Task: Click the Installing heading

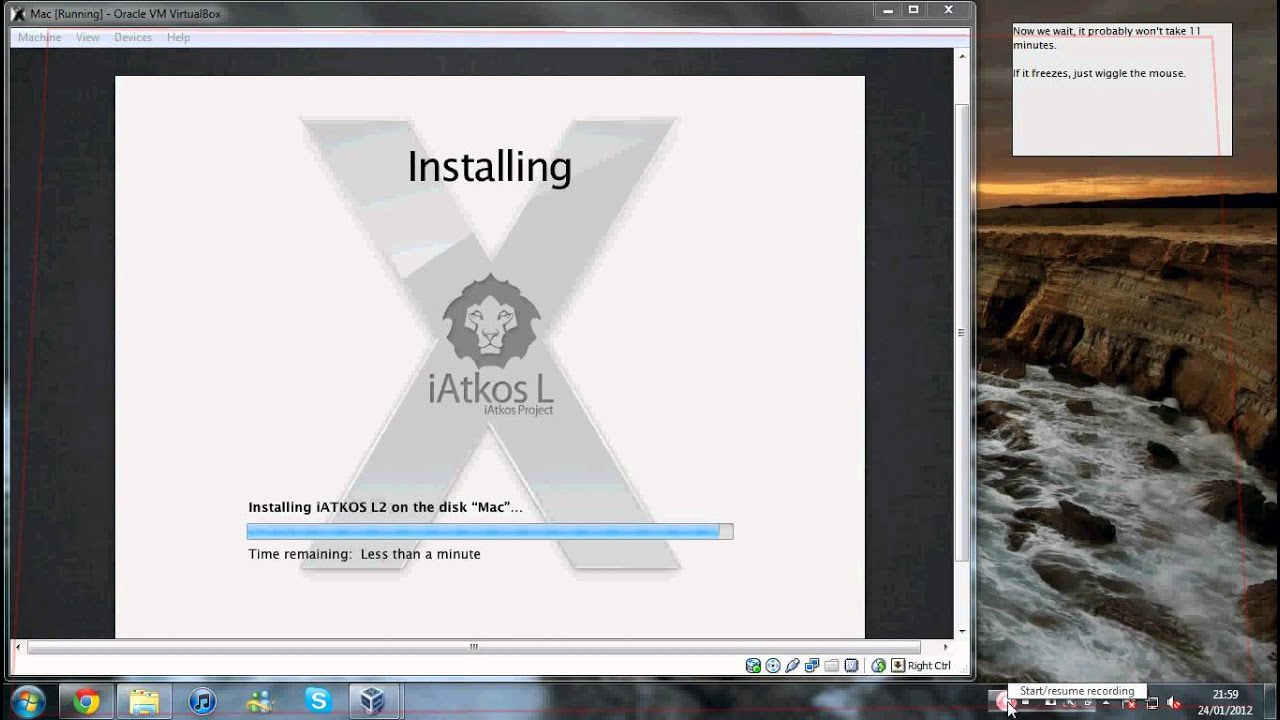Action: [489, 166]
